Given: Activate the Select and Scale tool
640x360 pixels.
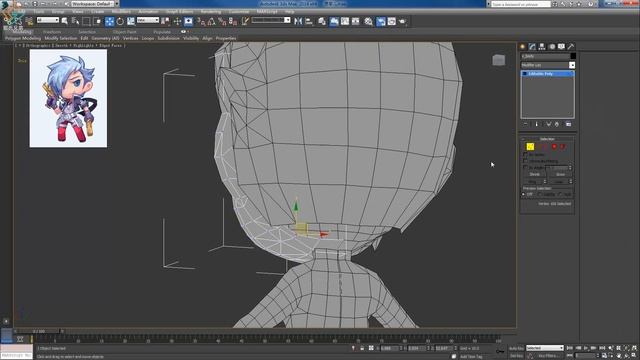Looking at the screenshot, I should [131, 22].
